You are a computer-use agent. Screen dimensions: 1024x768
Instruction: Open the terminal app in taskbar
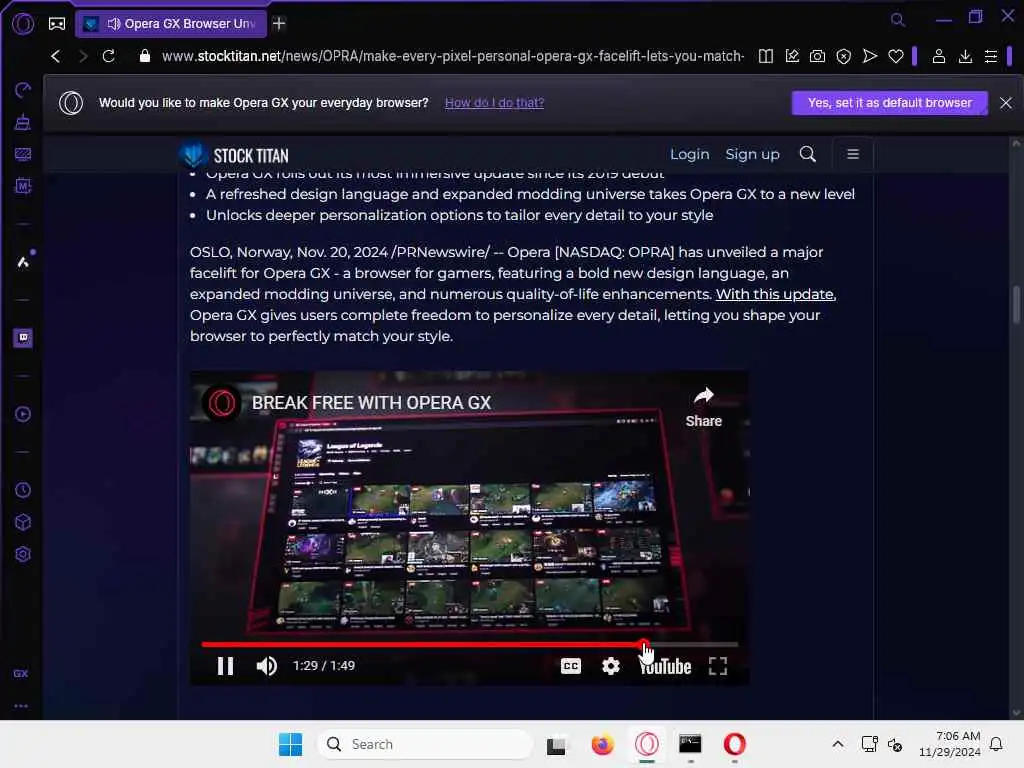point(690,744)
